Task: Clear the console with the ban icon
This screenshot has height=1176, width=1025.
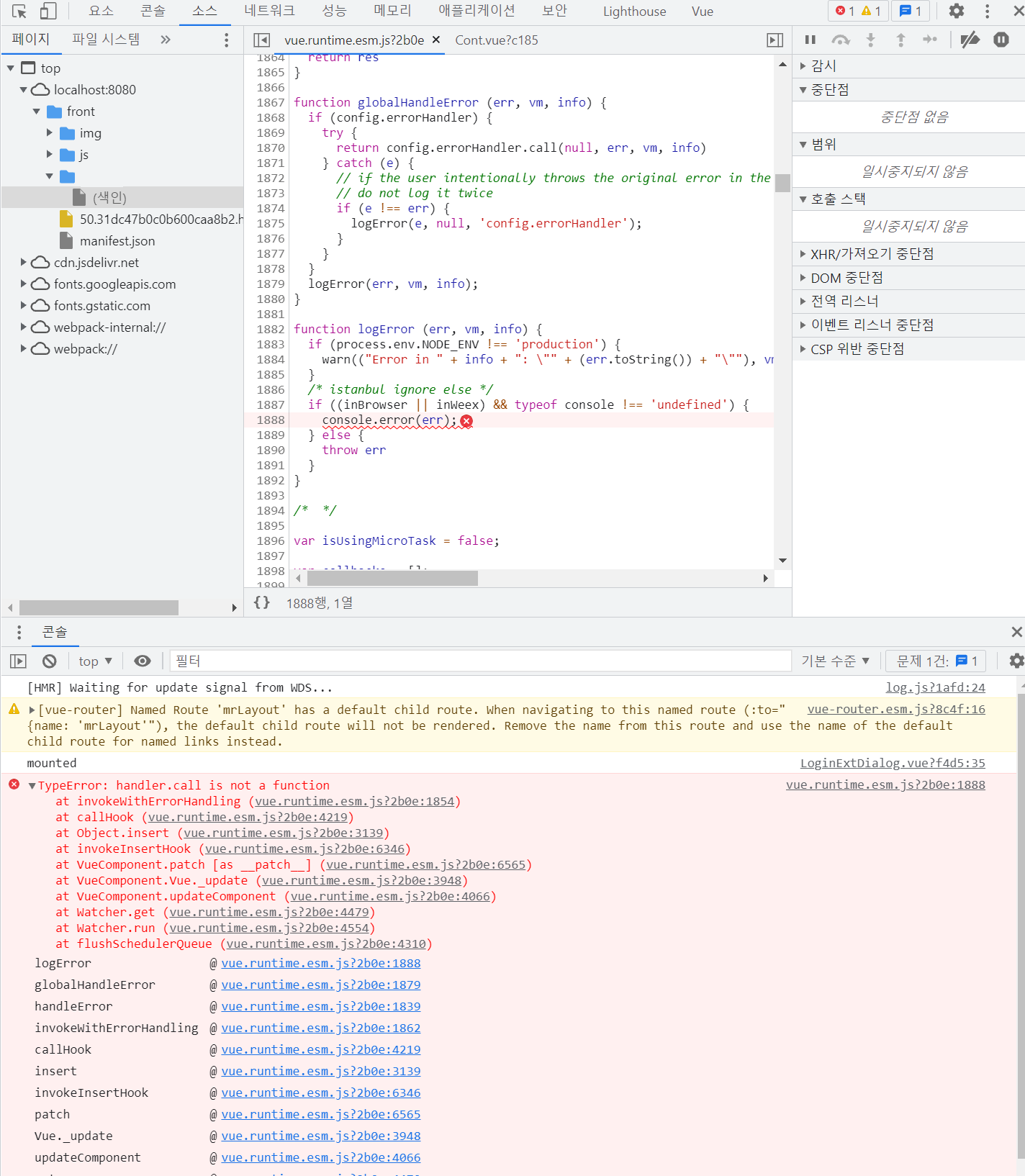Action: (x=50, y=661)
